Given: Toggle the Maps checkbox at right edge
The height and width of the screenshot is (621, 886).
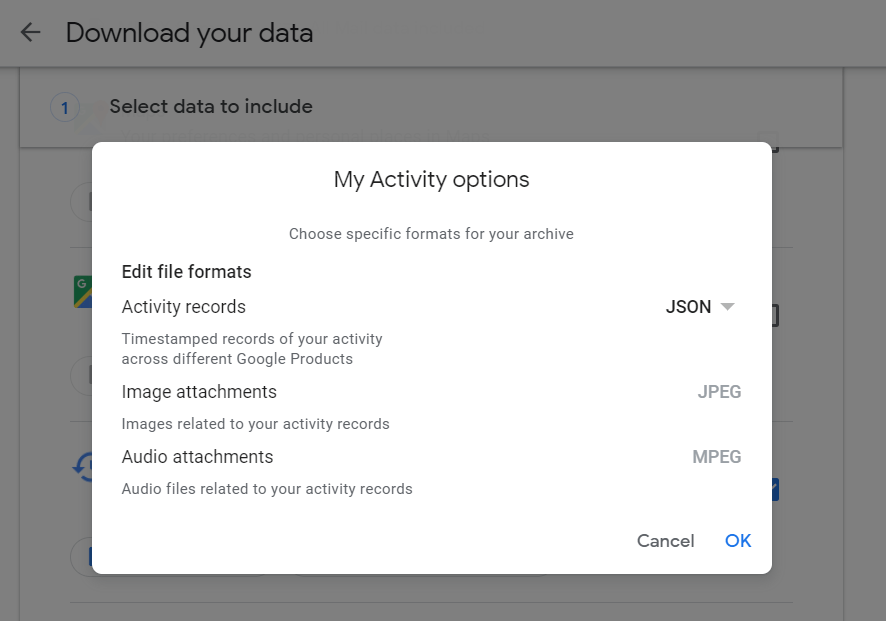Looking at the screenshot, I should coord(775,316).
